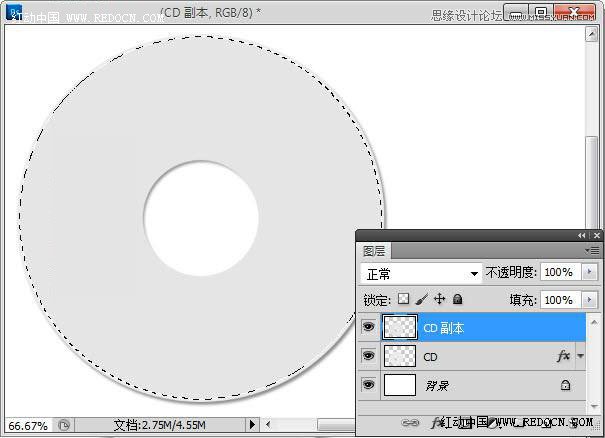The image size is (605, 438).
Task: Click the 填充 100% field
Action: click(561, 299)
